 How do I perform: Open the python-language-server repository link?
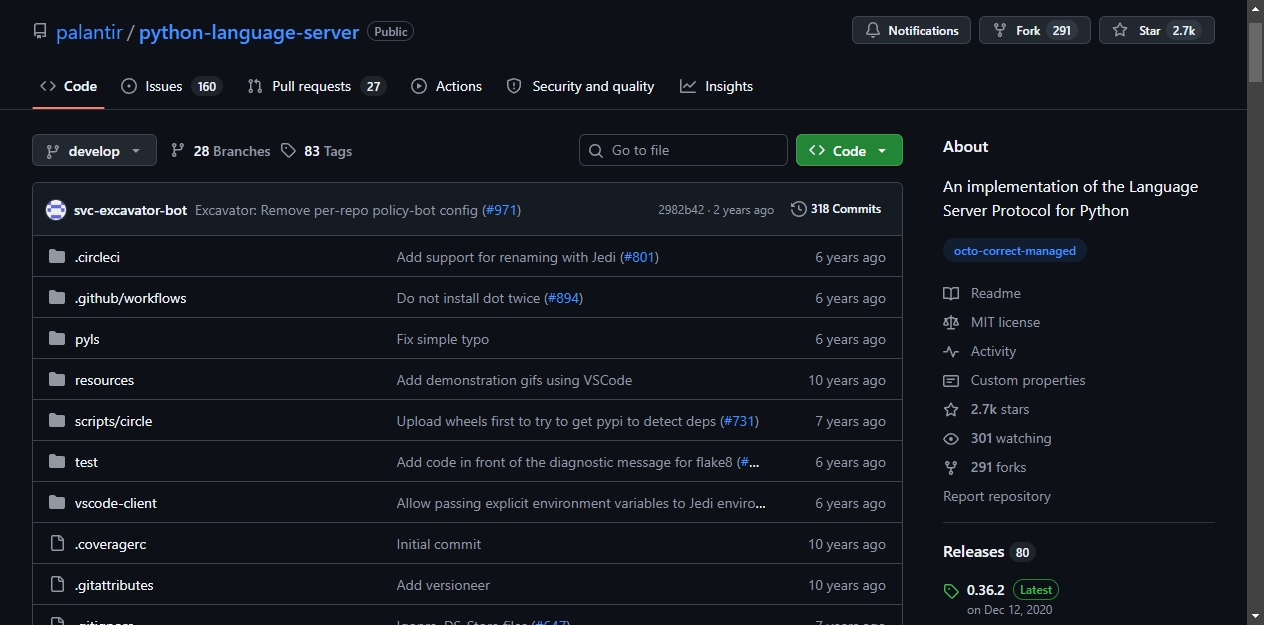click(x=249, y=32)
